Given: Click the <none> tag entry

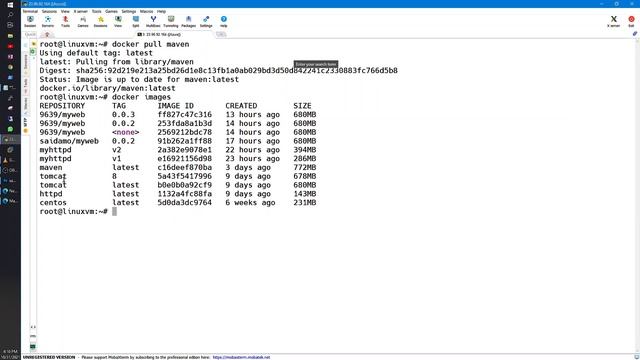Looking at the screenshot, I should pos(126,132).
